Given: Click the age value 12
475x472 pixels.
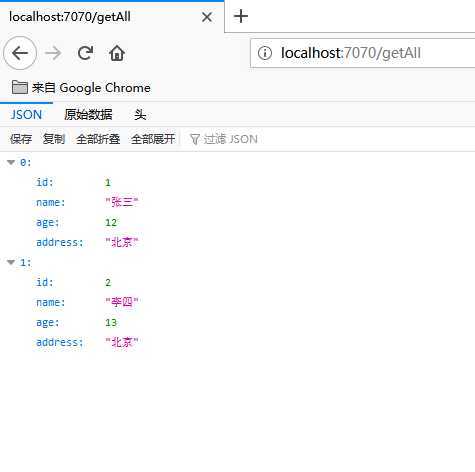Looking at the screenshot, I should 111,222.
